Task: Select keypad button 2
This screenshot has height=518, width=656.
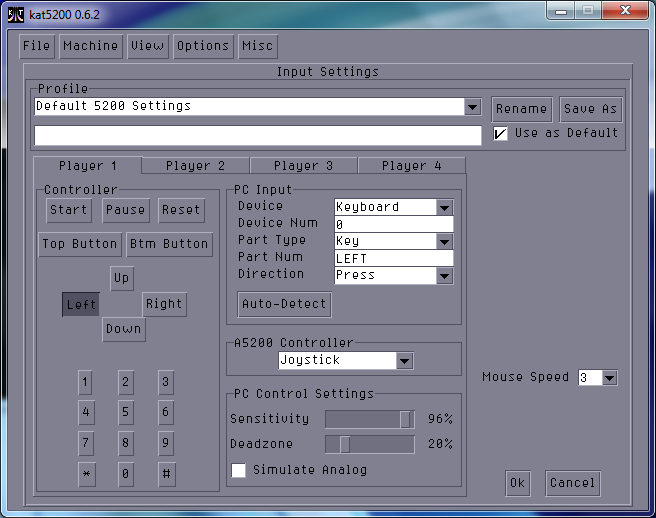Action: click(x=126, y=382)
